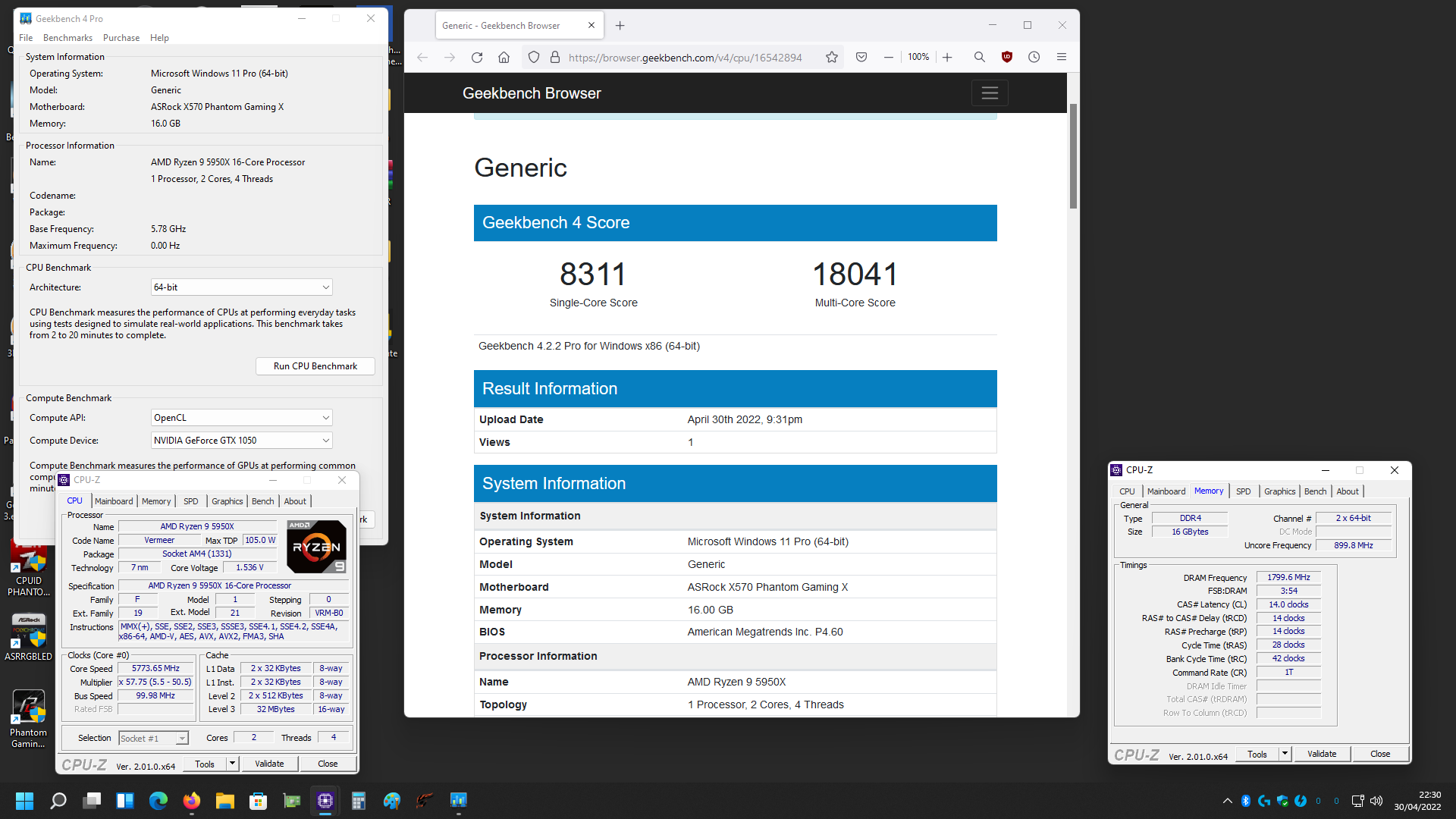Viewport: 1456px width, 819px height.
Task: Open Logitech G HUB tray icon
Action: point(1264,801)
